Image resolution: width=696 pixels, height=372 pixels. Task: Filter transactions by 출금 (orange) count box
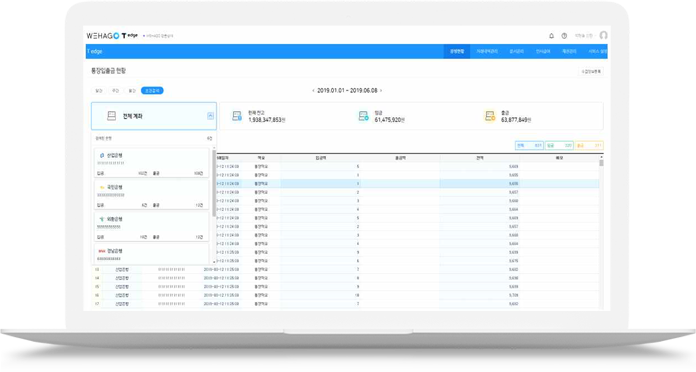pyautogui.click(x=589, y=146)
